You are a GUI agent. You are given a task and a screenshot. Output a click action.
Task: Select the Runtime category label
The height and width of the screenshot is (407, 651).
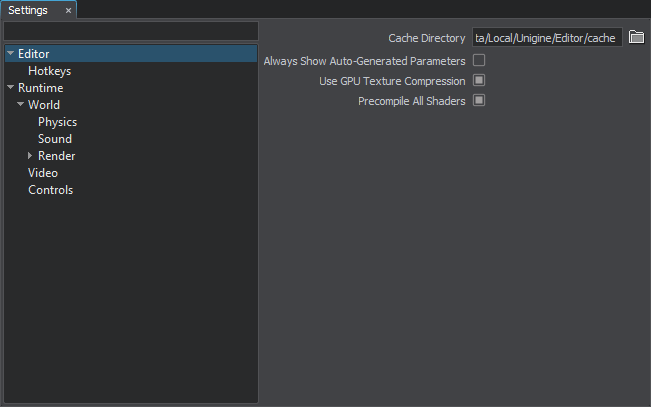click(40, 88)
